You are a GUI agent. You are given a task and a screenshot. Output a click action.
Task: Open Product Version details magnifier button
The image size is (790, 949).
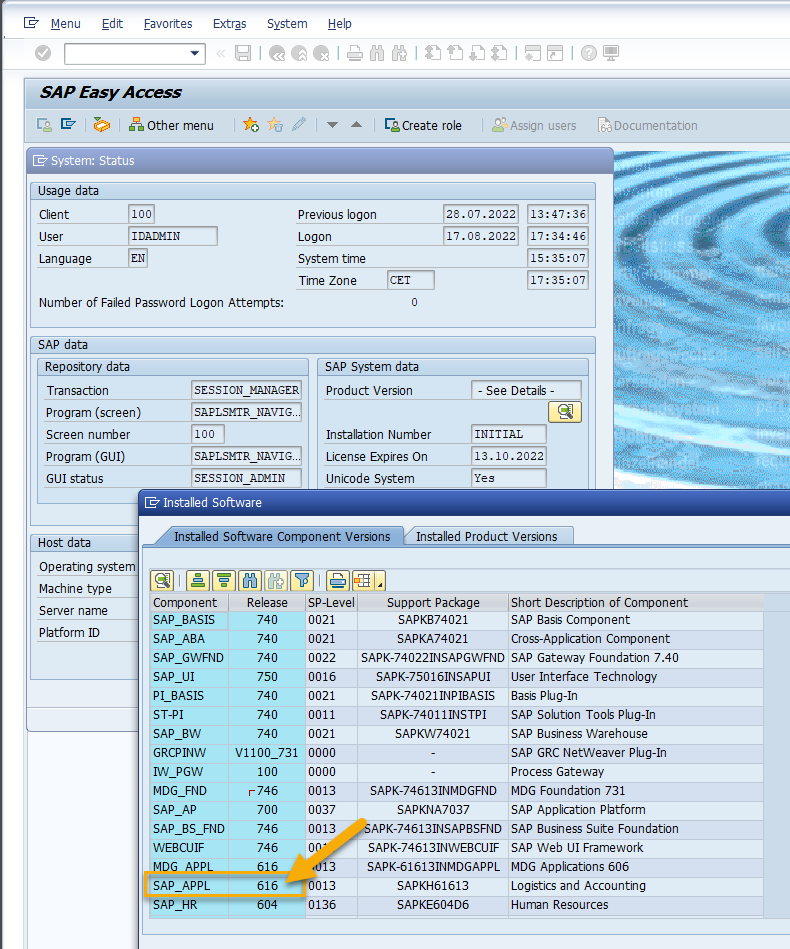pyautogui.click(x=565, y=412)
